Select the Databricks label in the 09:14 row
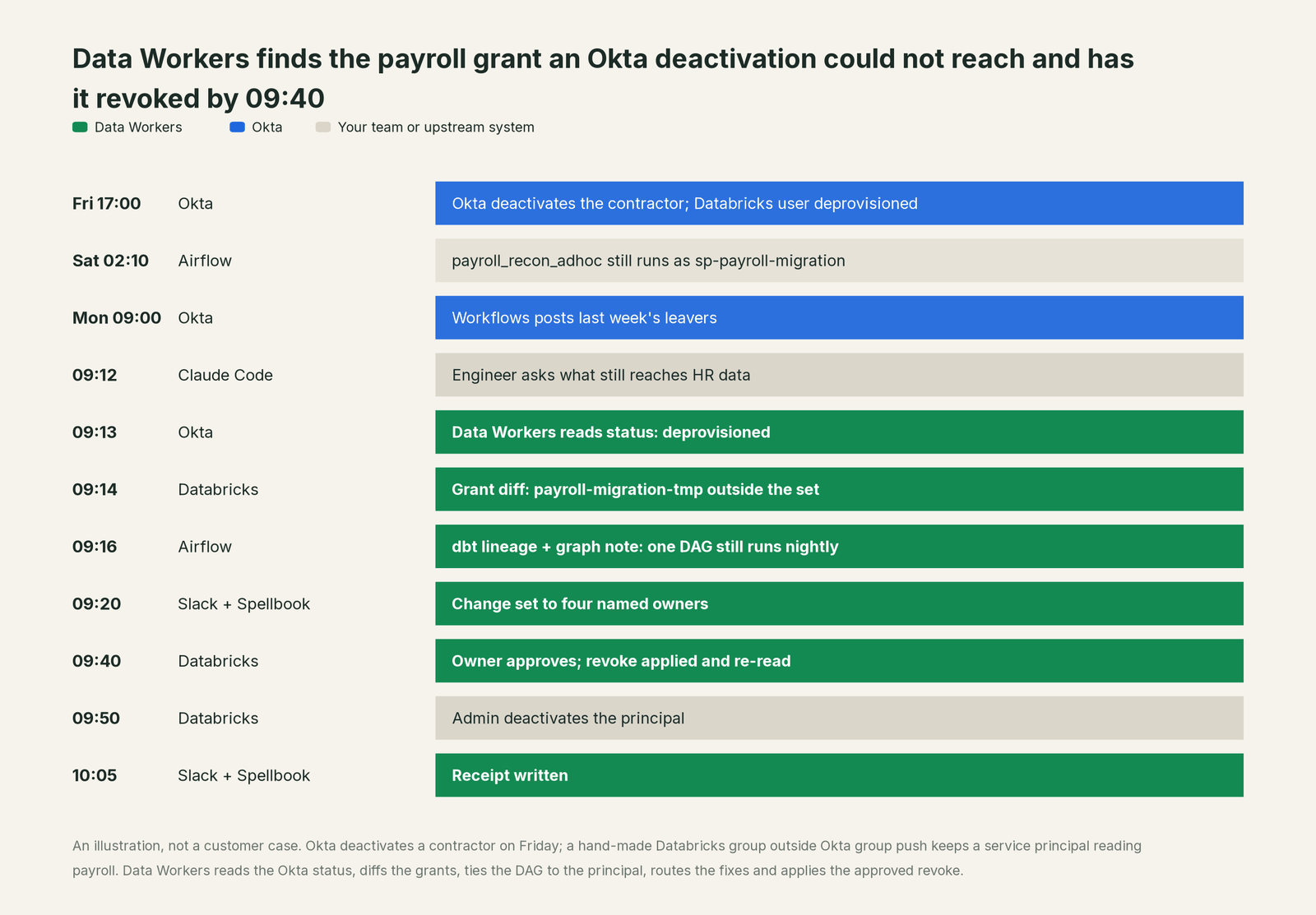The width and height of the screenshot is (1316, 915). tap(218, 489)
